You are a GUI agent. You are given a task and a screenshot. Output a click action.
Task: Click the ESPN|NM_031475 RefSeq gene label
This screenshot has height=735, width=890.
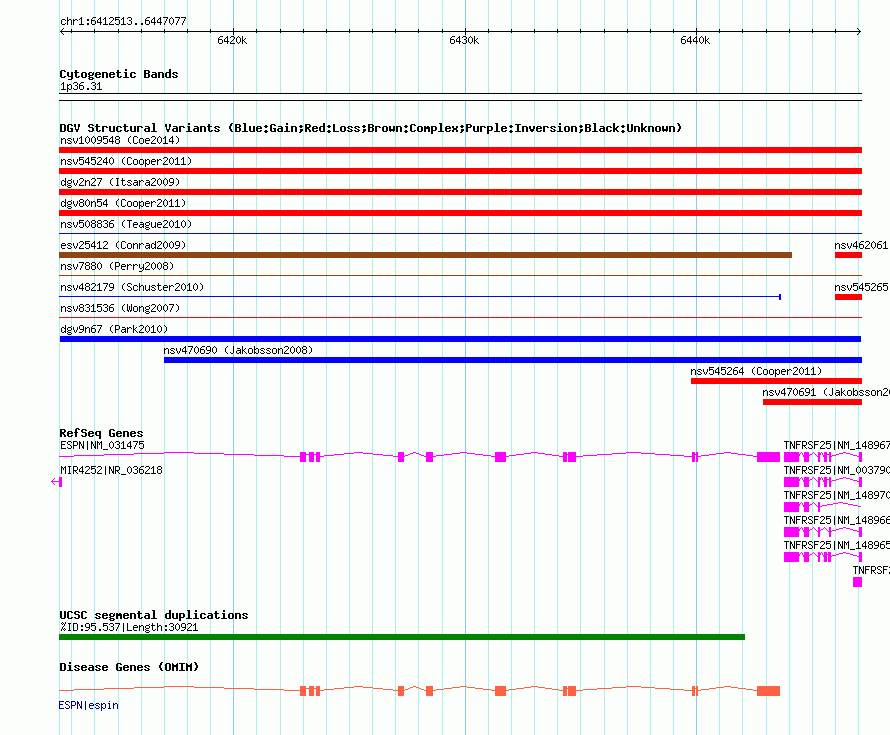[102, 445]
